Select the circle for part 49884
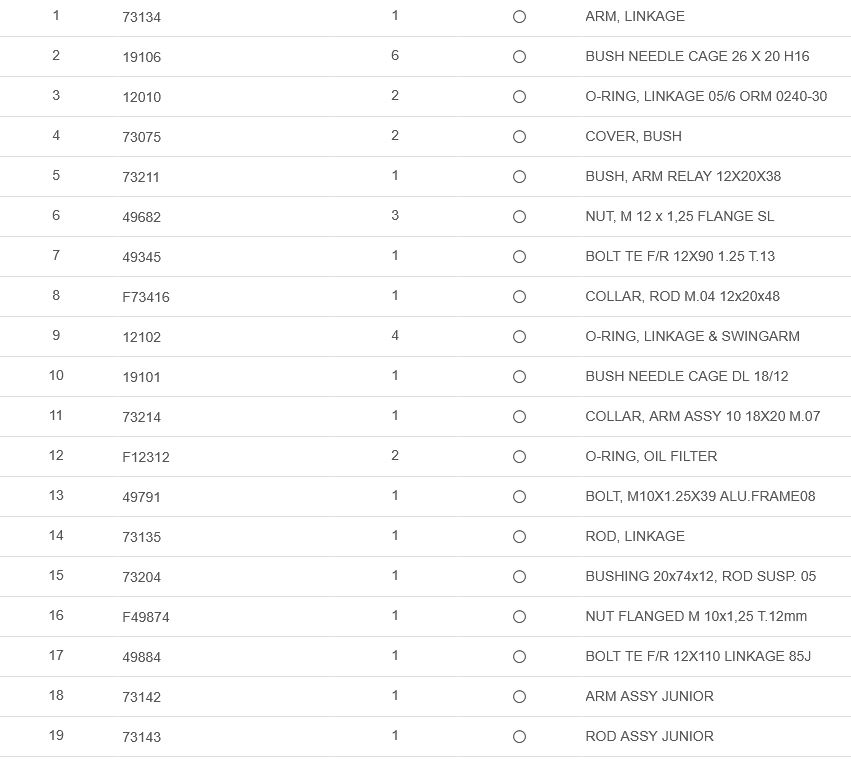Screen dimensions: 851x768 click(x=519, y=657)
